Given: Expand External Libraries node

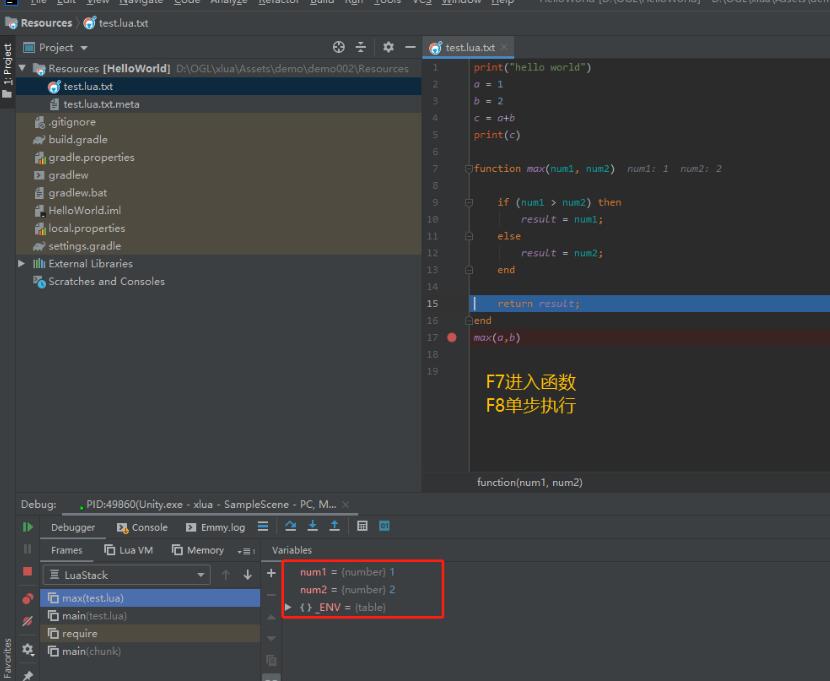Looking at the screenshot, I should tap(21, 263).
